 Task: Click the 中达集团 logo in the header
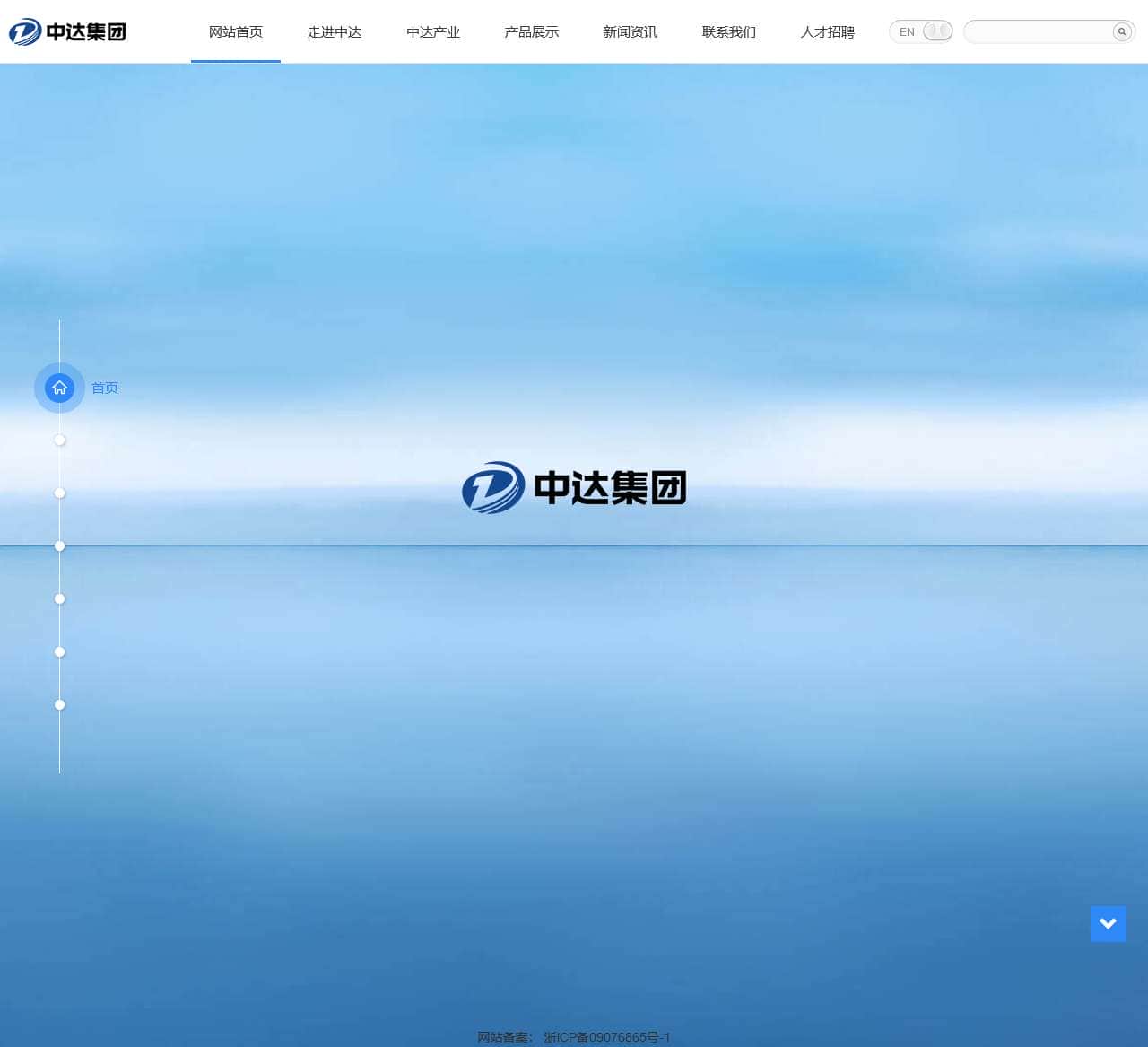click(67, 31)
